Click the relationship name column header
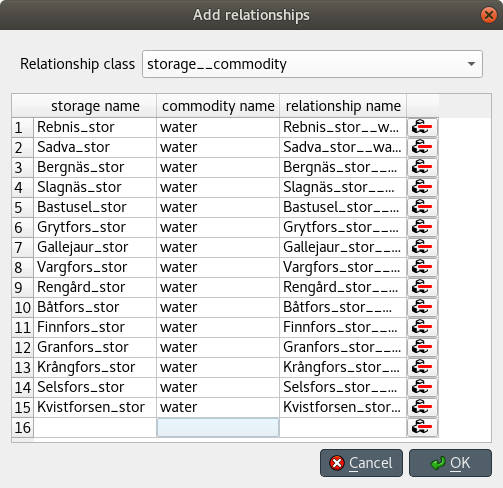This screenshot has width=503, height=488. pos(343,106)
